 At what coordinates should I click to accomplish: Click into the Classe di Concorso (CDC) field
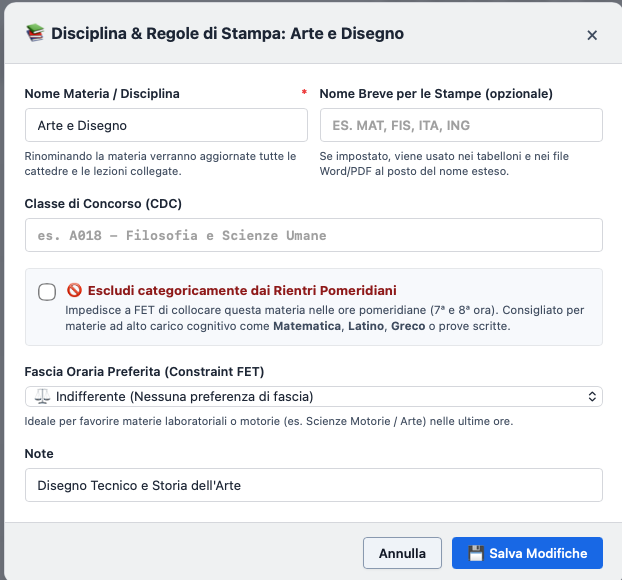314,235
